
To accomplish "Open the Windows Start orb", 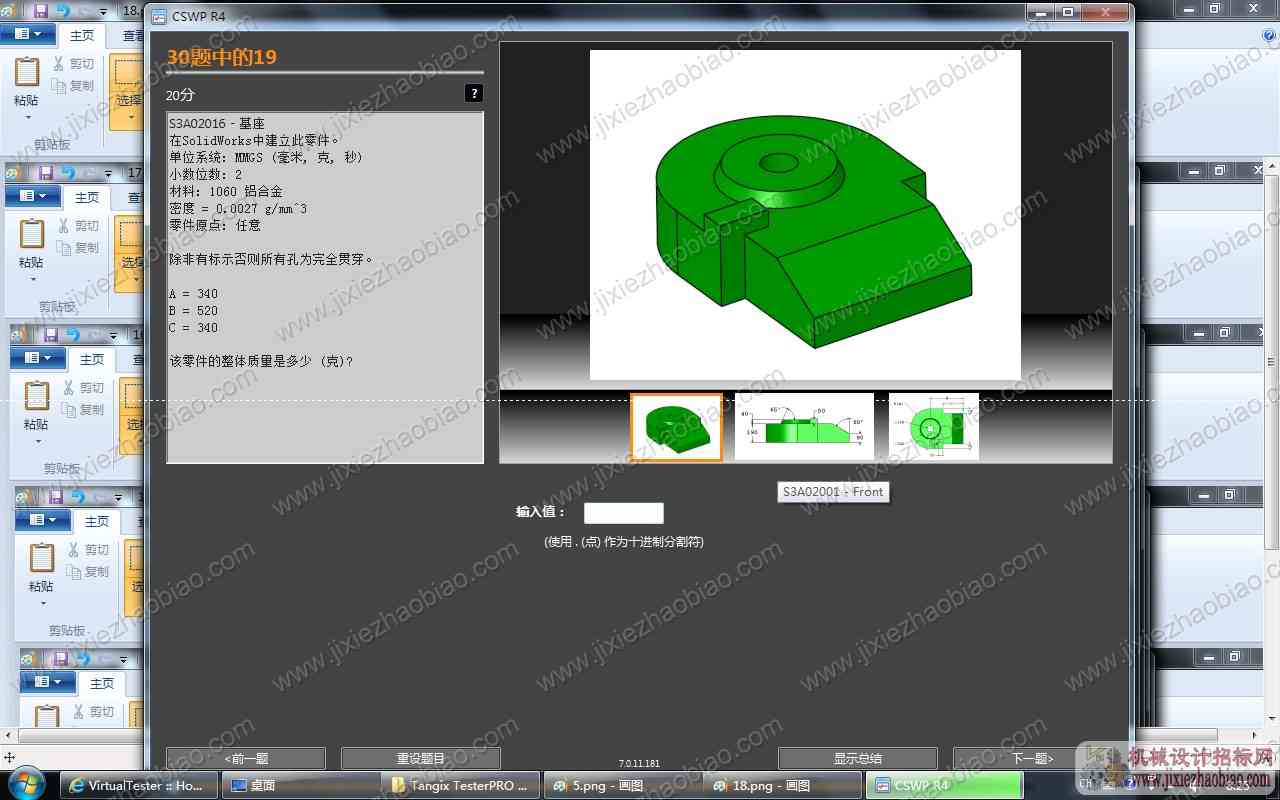I will 26,782.
